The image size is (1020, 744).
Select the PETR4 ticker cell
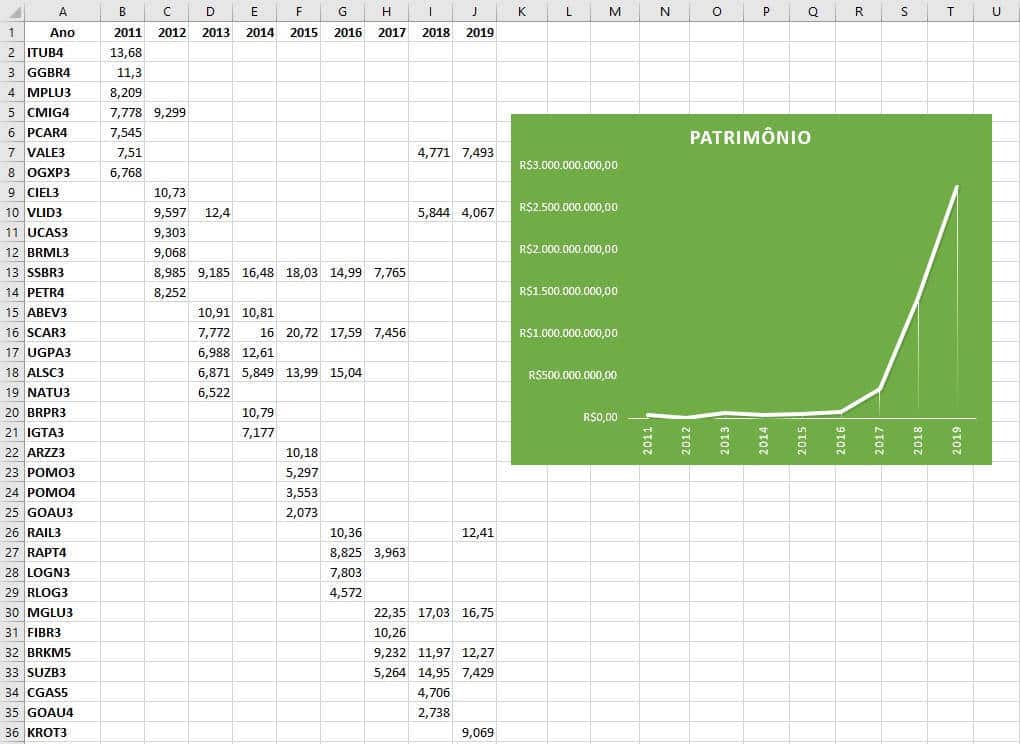point(62,293)
